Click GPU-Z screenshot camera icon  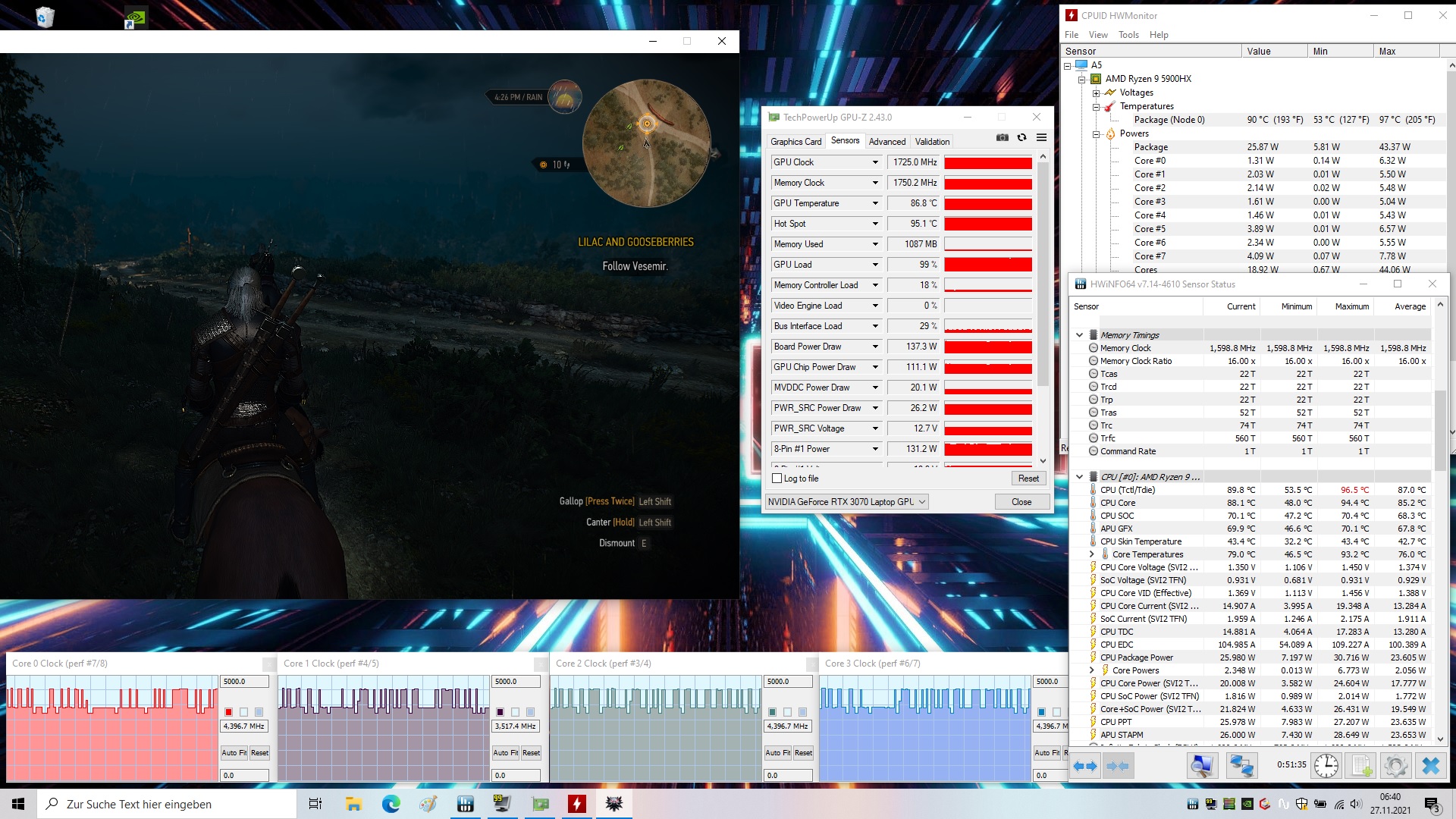pos(1002,137)
